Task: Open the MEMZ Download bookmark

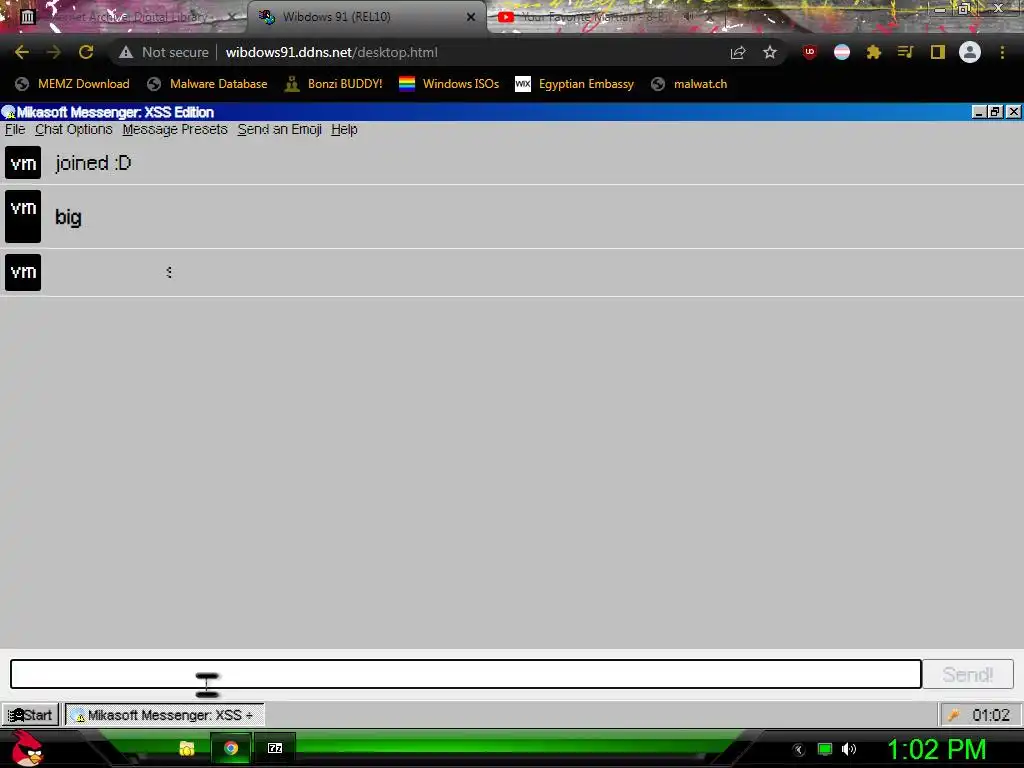Action: pos(72,84)
